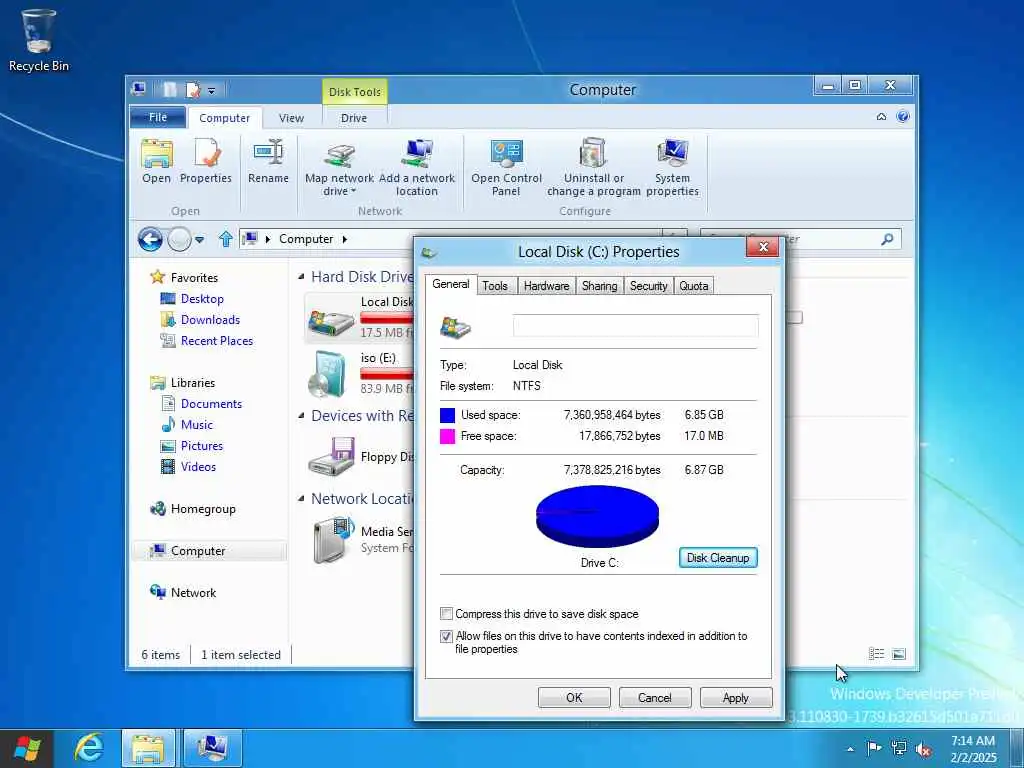Open Explorer help question mark icon
The image size is (1024, 768).
[x=903, y=117]
